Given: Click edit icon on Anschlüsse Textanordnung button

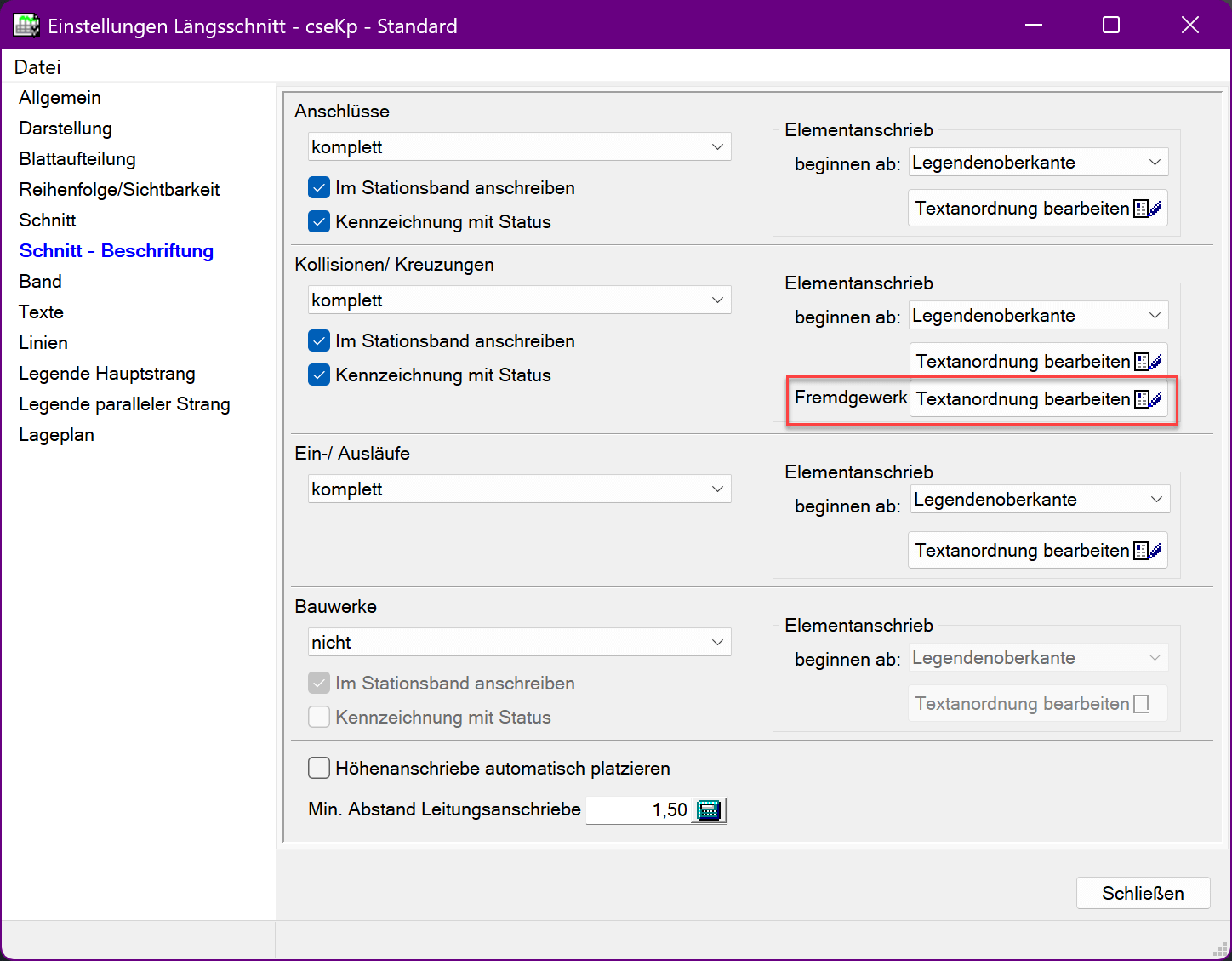Looking at the screenshot, I should (1147, 209).
